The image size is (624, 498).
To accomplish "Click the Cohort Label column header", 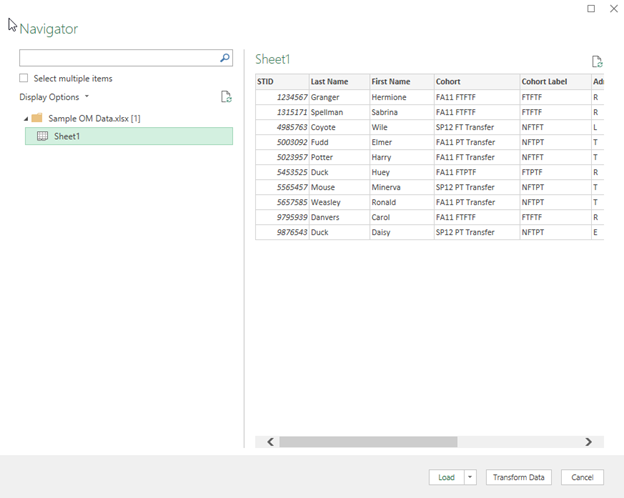I will coord(556,82).
